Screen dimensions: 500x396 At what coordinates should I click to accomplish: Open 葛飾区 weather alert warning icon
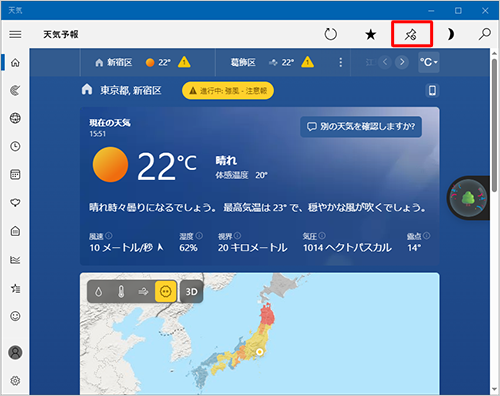click(x=307, y=62)
